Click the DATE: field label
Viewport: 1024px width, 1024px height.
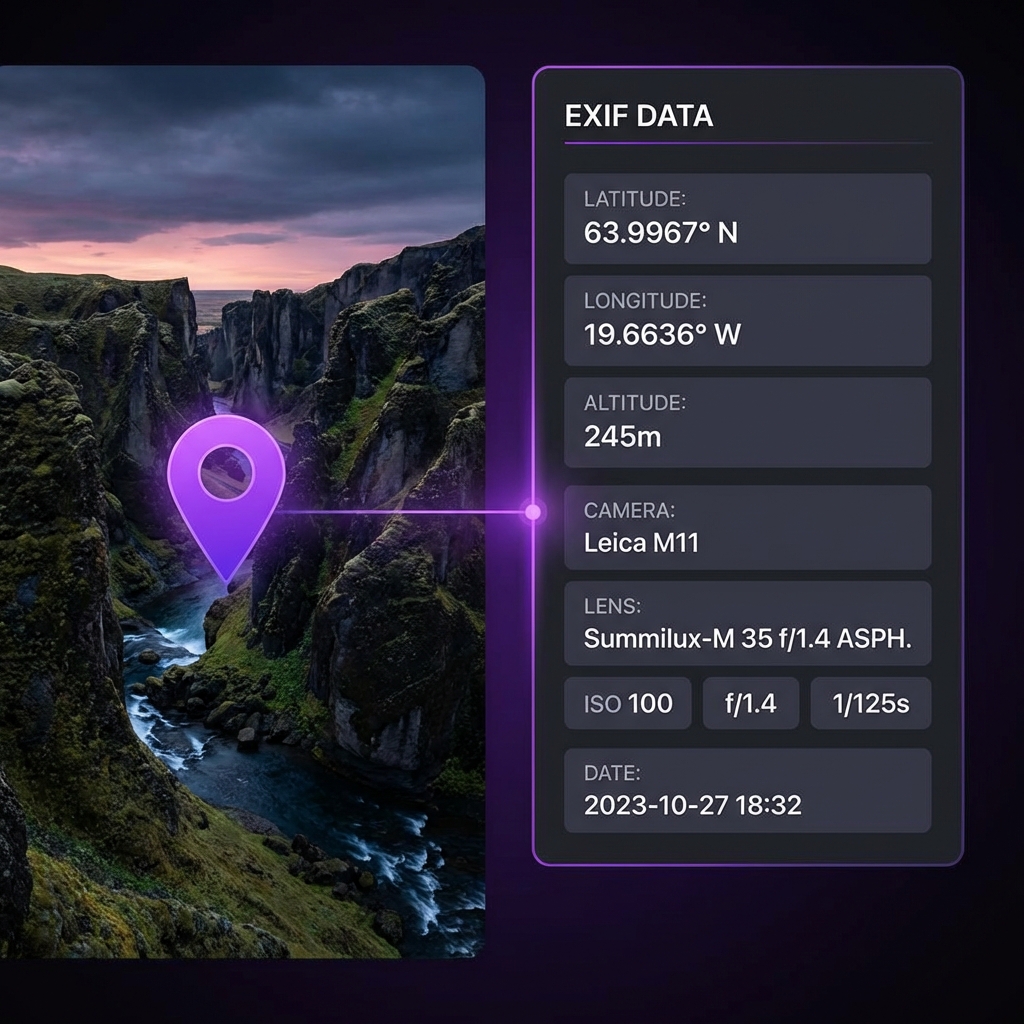click(x=612, y=772)
